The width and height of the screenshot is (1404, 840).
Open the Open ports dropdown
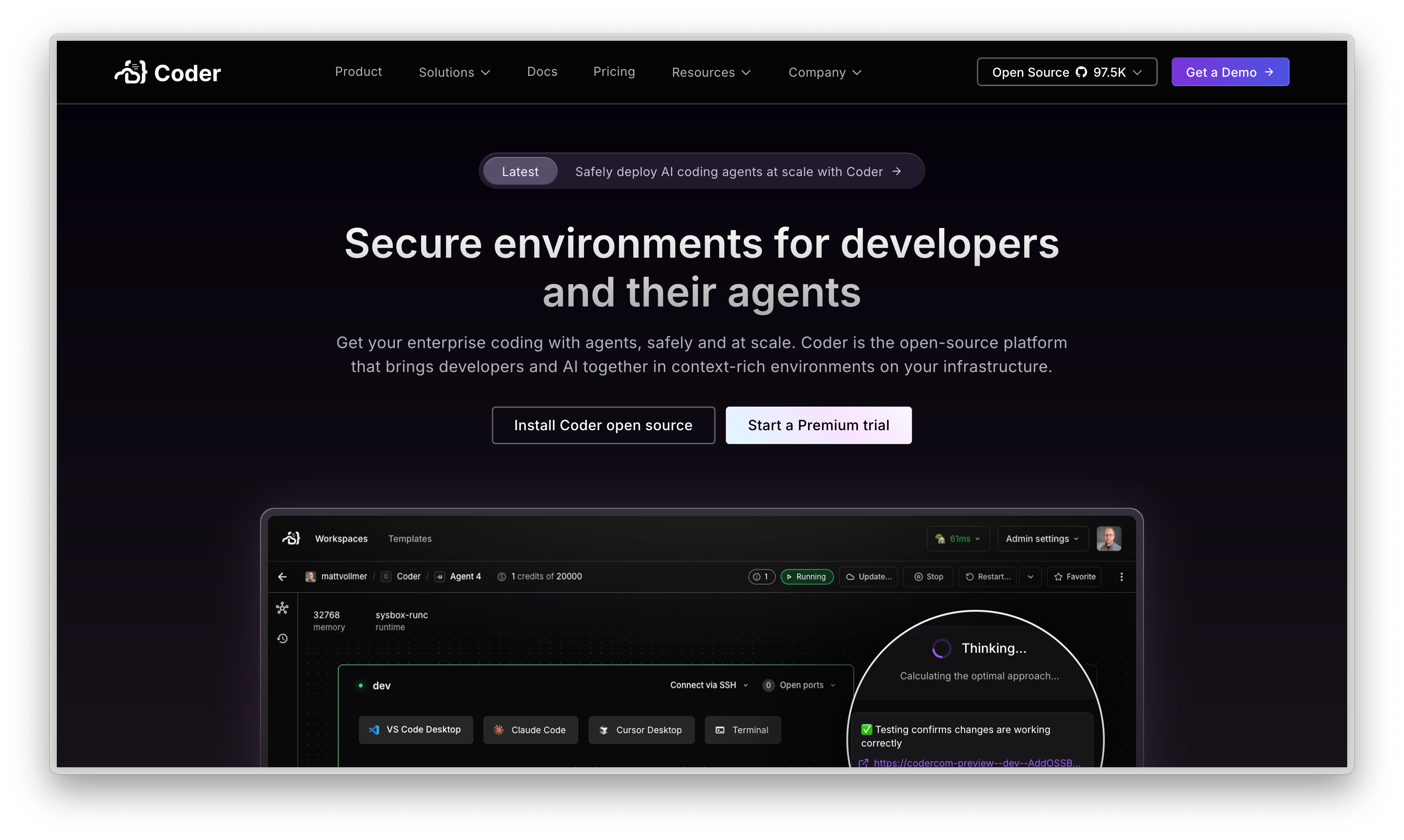[799, 686]
